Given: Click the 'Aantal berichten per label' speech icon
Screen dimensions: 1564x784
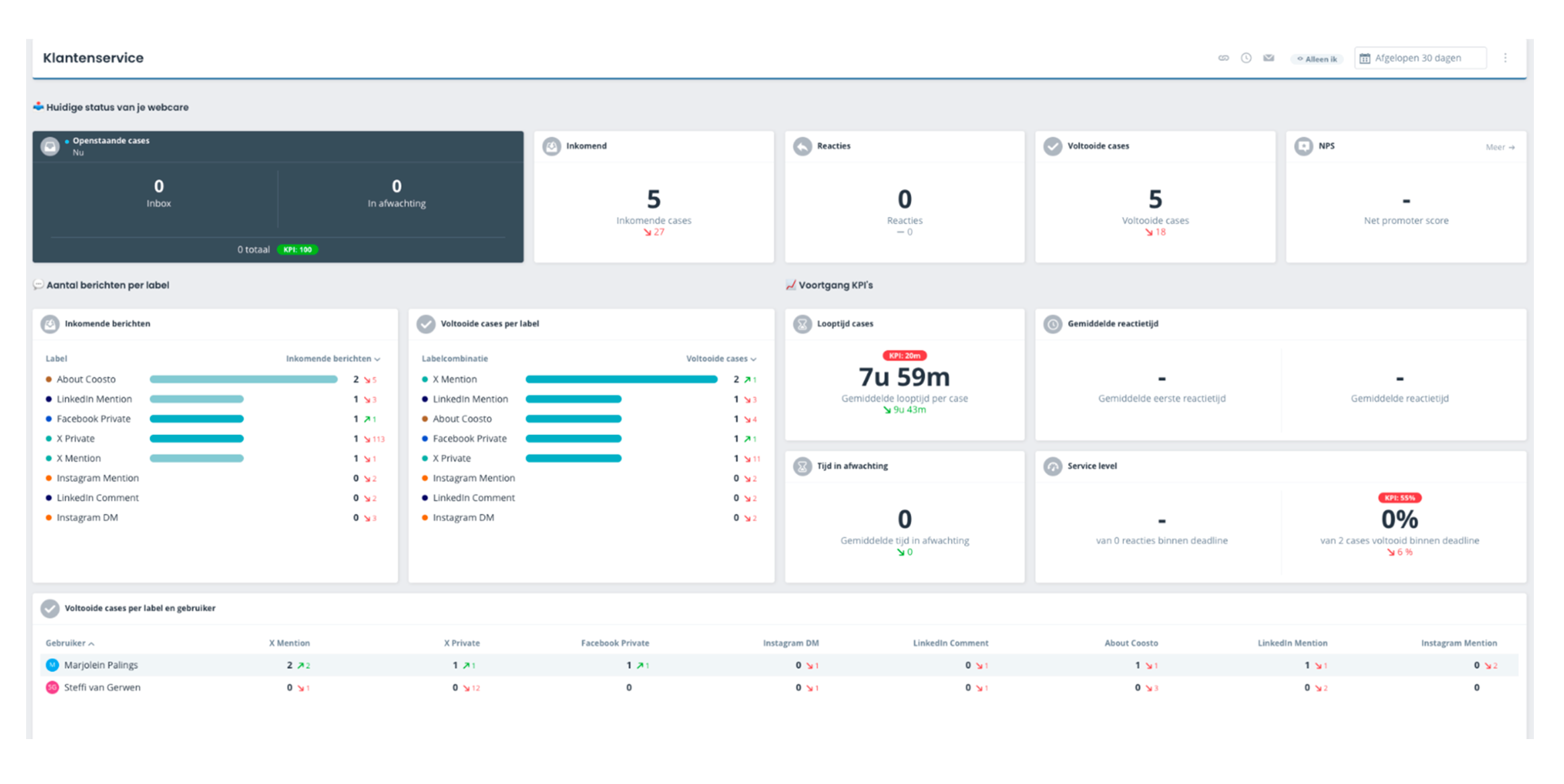Looking at the screenshot, I should pyautogui.click(x=38, y=285).
